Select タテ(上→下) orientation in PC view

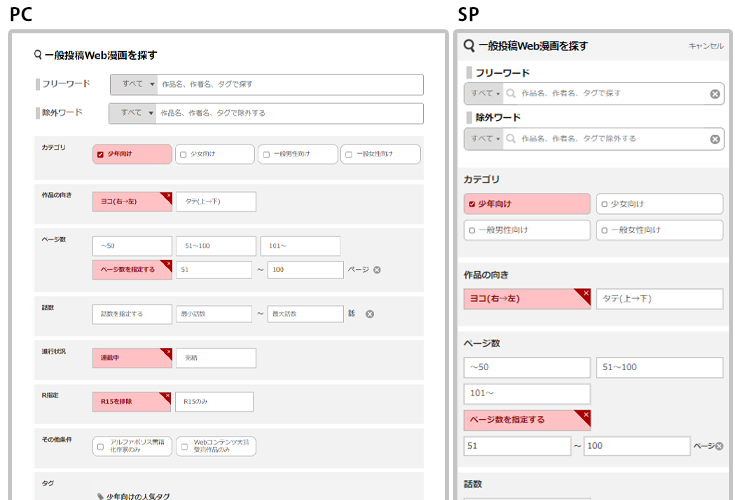(215, 202)
